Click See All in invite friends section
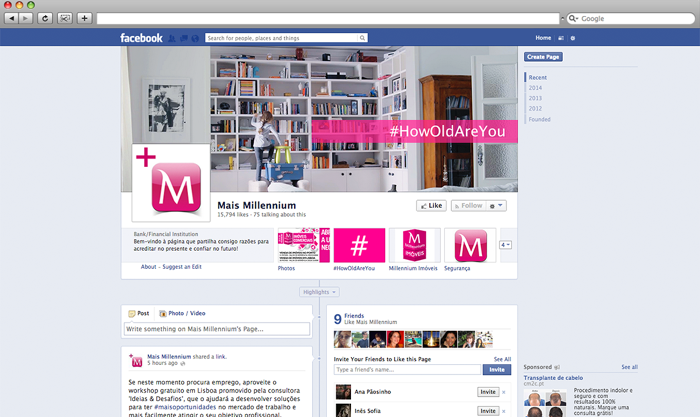The image size is (700, 417). coord(502,359)
